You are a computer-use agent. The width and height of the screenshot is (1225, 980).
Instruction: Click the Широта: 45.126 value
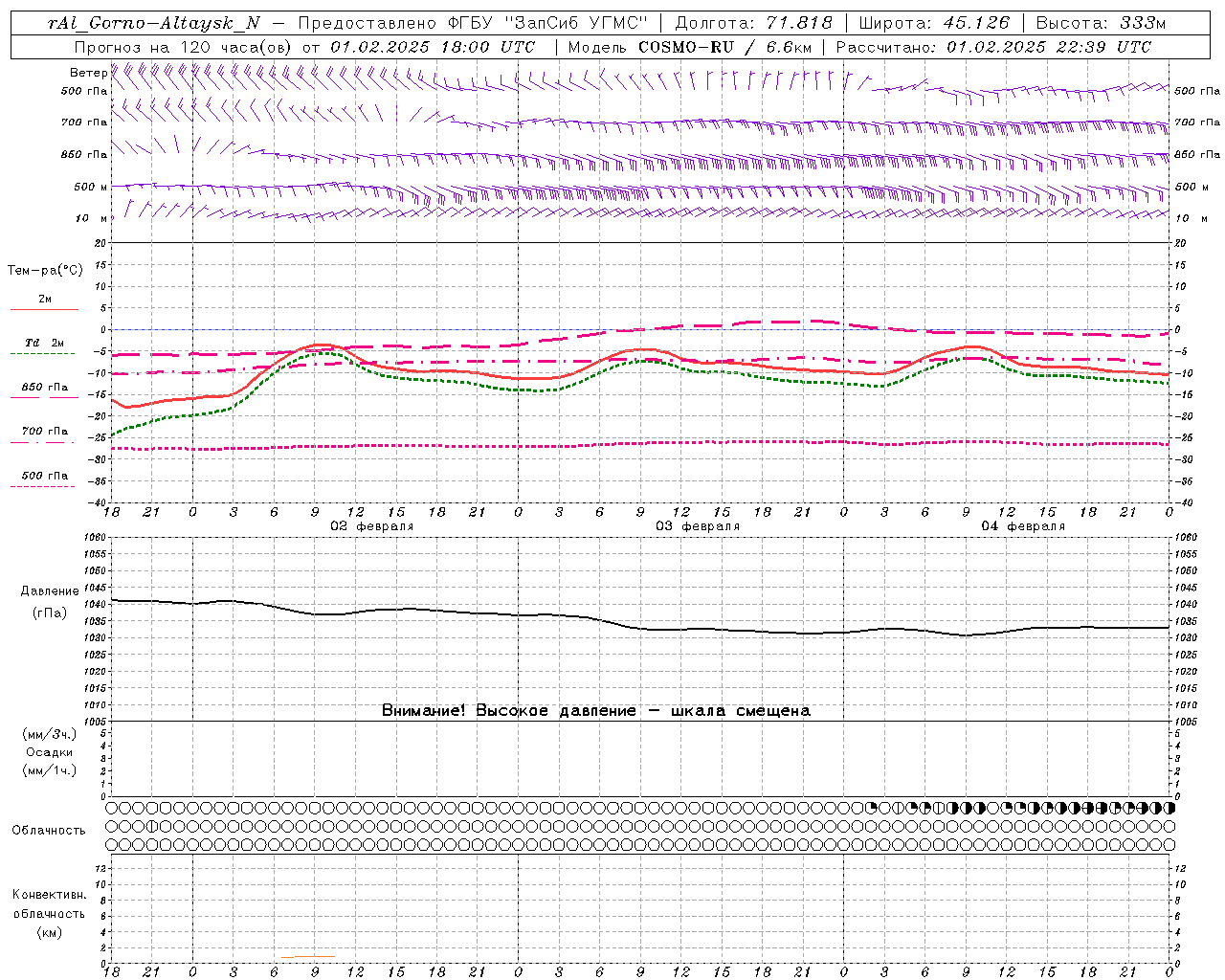[935, 23]
